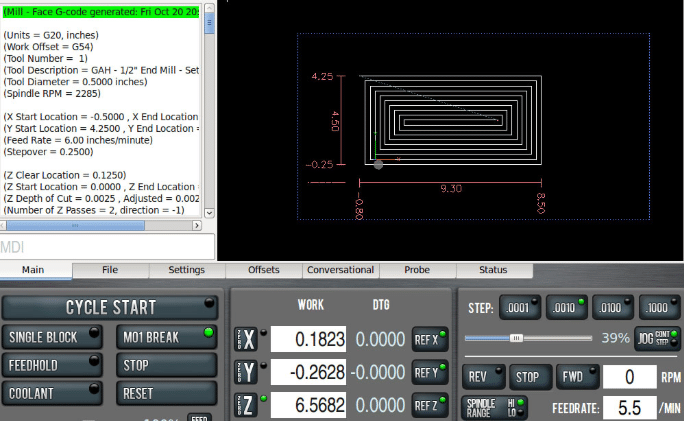Click the 39% jog speed readout

[x=615, y=338]
